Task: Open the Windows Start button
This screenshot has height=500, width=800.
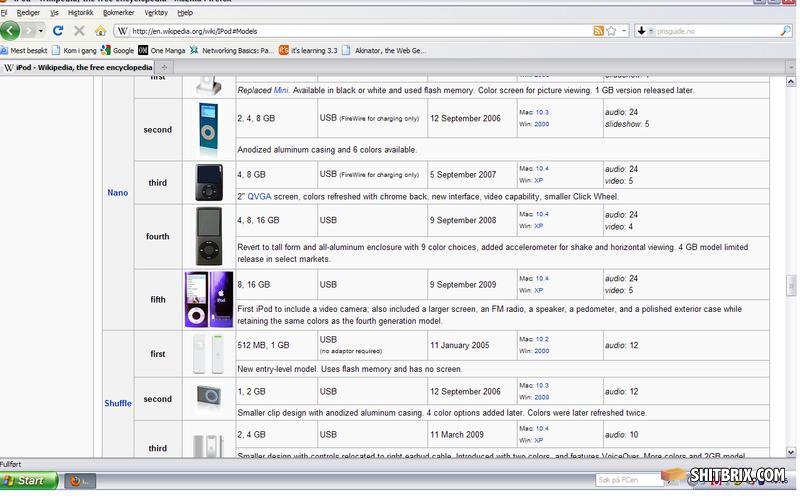Action: [29, 481]
